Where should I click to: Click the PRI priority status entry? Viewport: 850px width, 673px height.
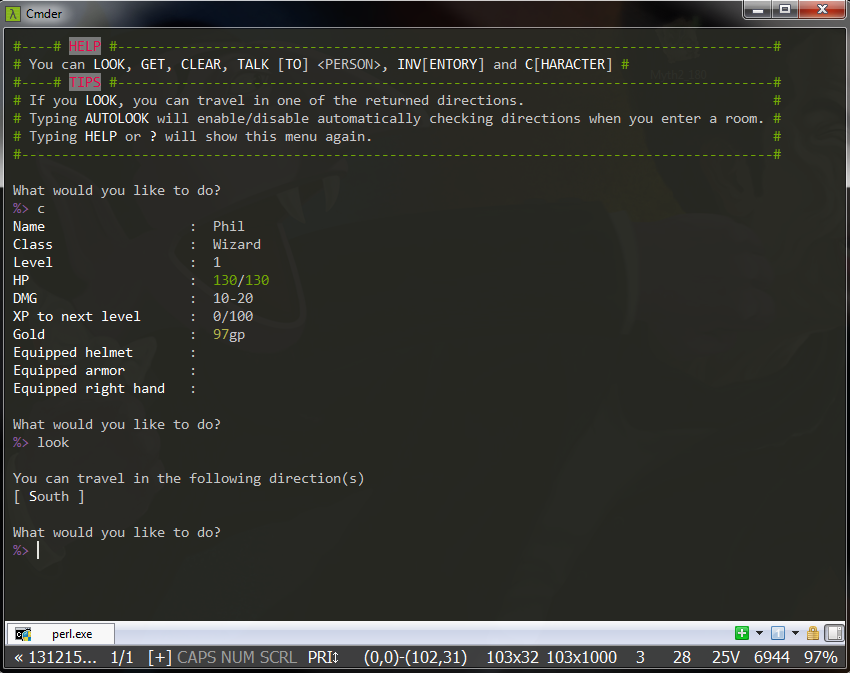323,657
